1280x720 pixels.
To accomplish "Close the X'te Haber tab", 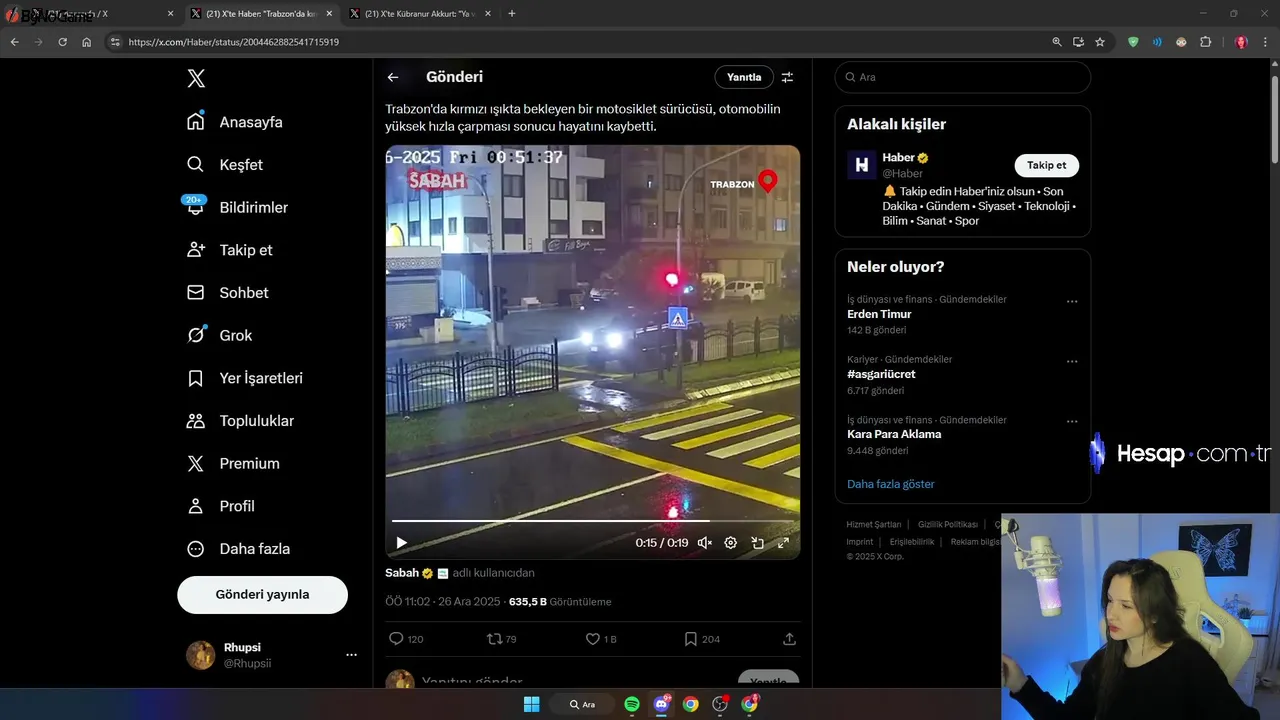I will pyautogui.click(x=329, y=14).
